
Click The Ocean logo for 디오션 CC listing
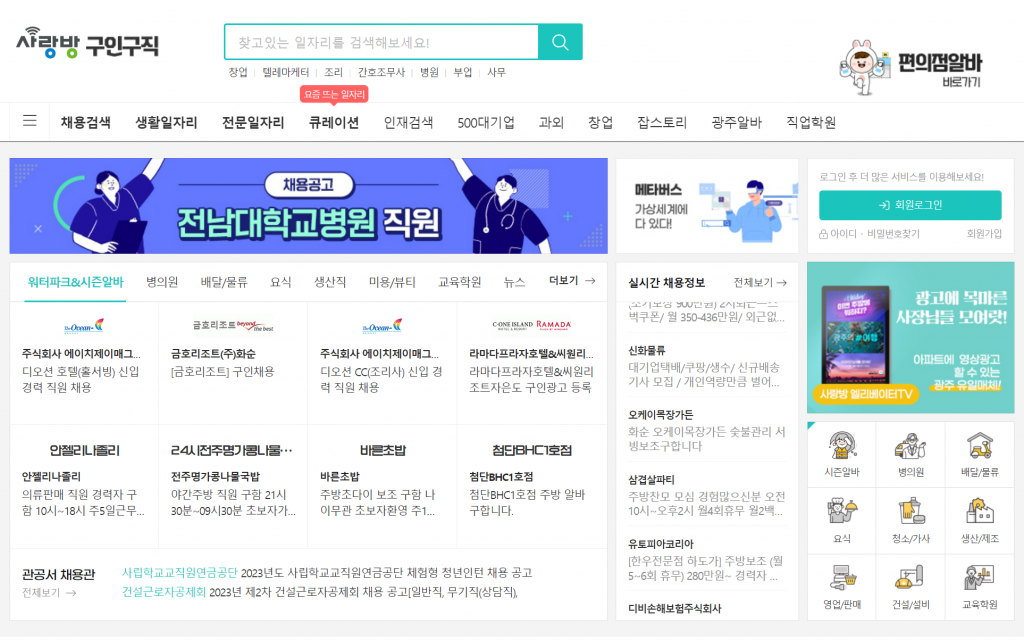[x=382, y=325]
